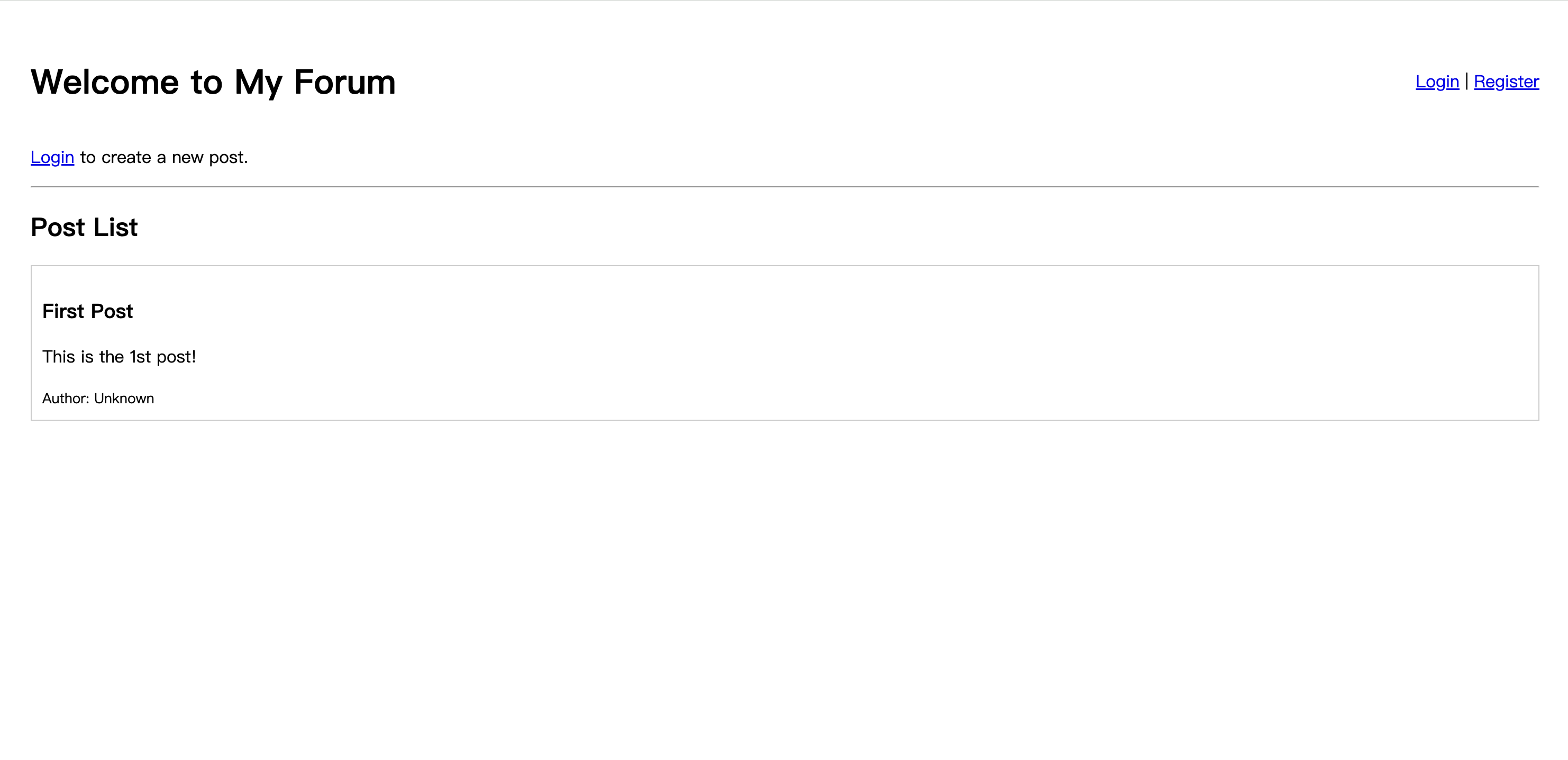Image resolution: width=1568 pixels, height=760 pixels.
Task: Click the horizontal divider line above Post List
Action: point(784,186)
